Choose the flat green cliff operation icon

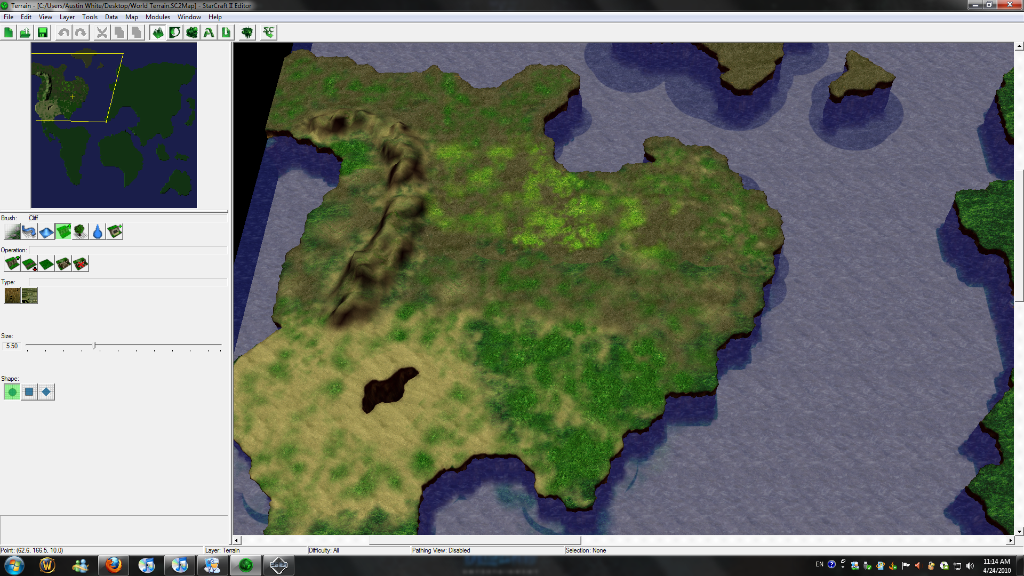coord(46,263)
